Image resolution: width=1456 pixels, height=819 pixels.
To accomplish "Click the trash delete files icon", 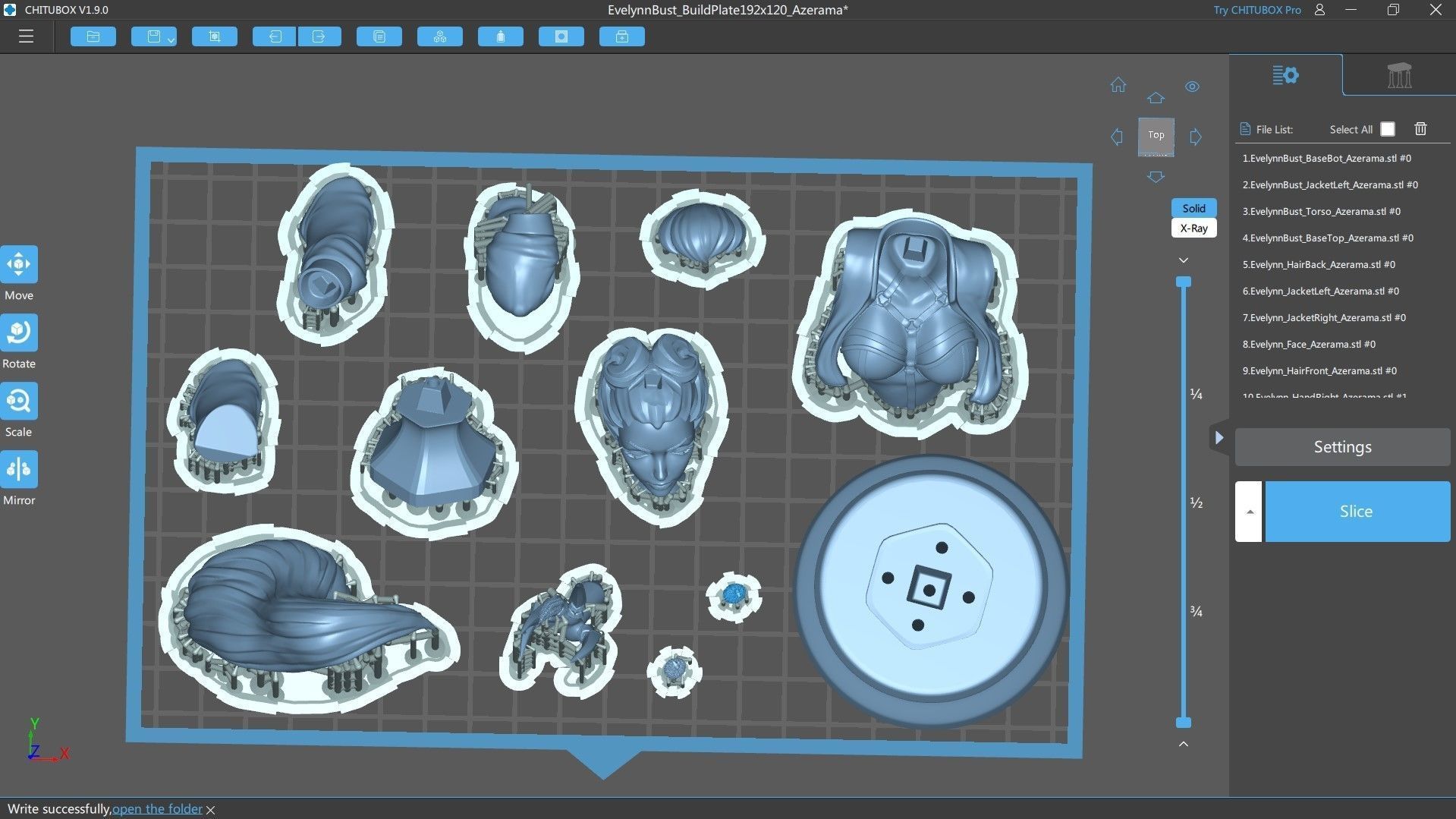I will 1420,129.
